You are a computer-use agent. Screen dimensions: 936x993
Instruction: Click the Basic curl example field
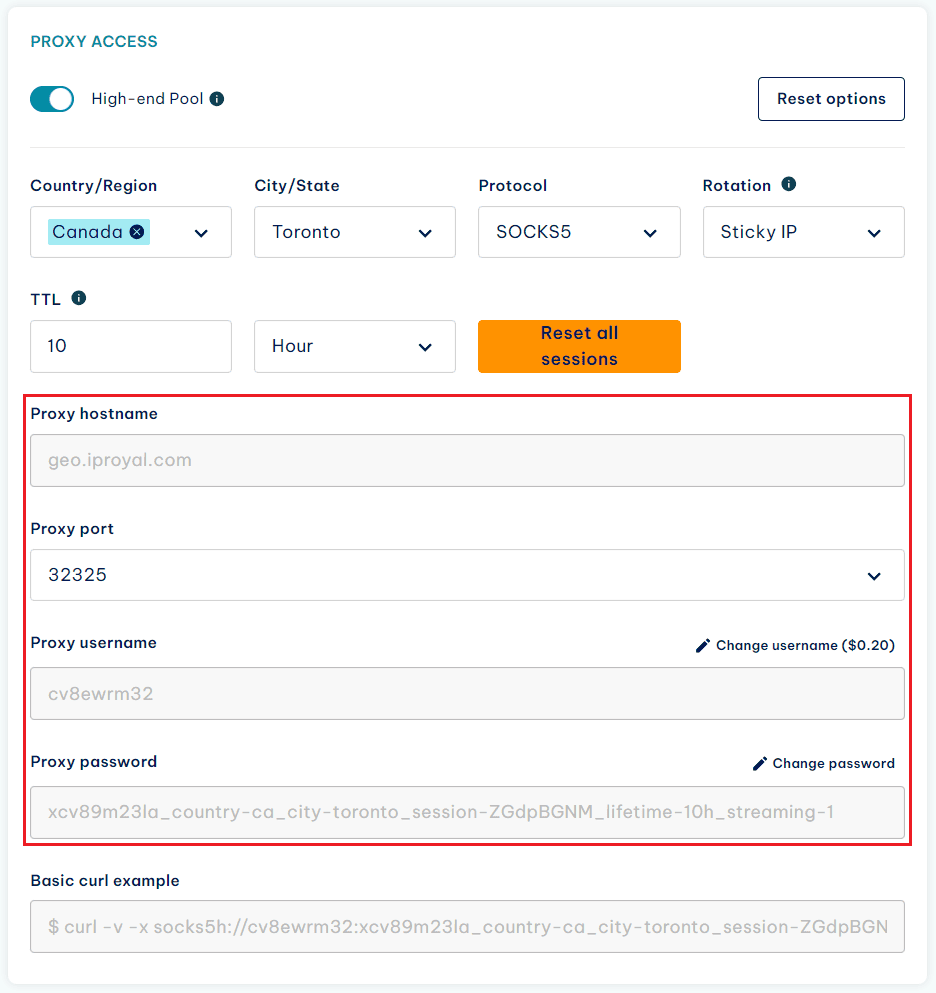pos(467,927)
